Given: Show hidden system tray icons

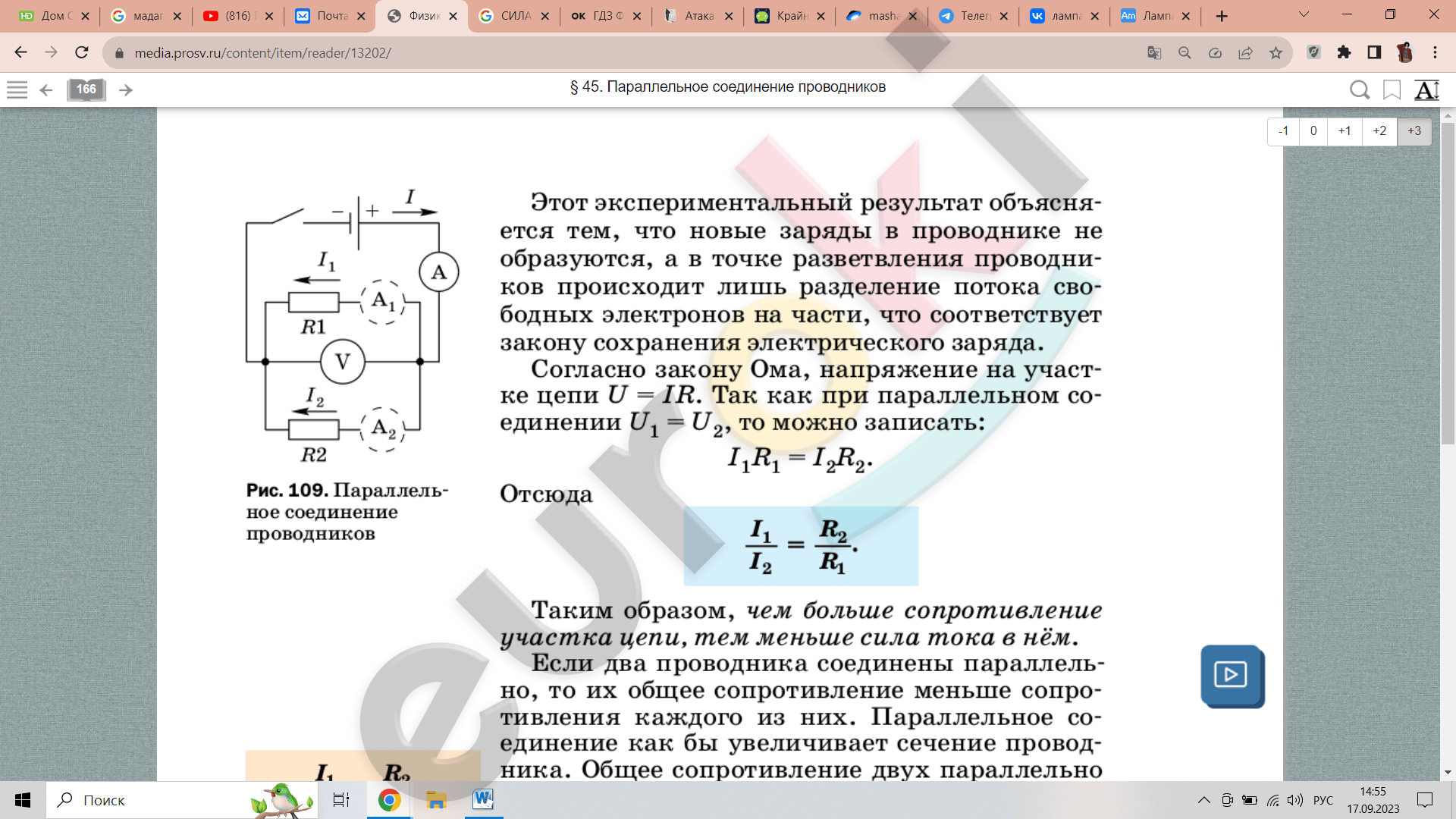Looking at the screenshot, I should coord(1203,800).
